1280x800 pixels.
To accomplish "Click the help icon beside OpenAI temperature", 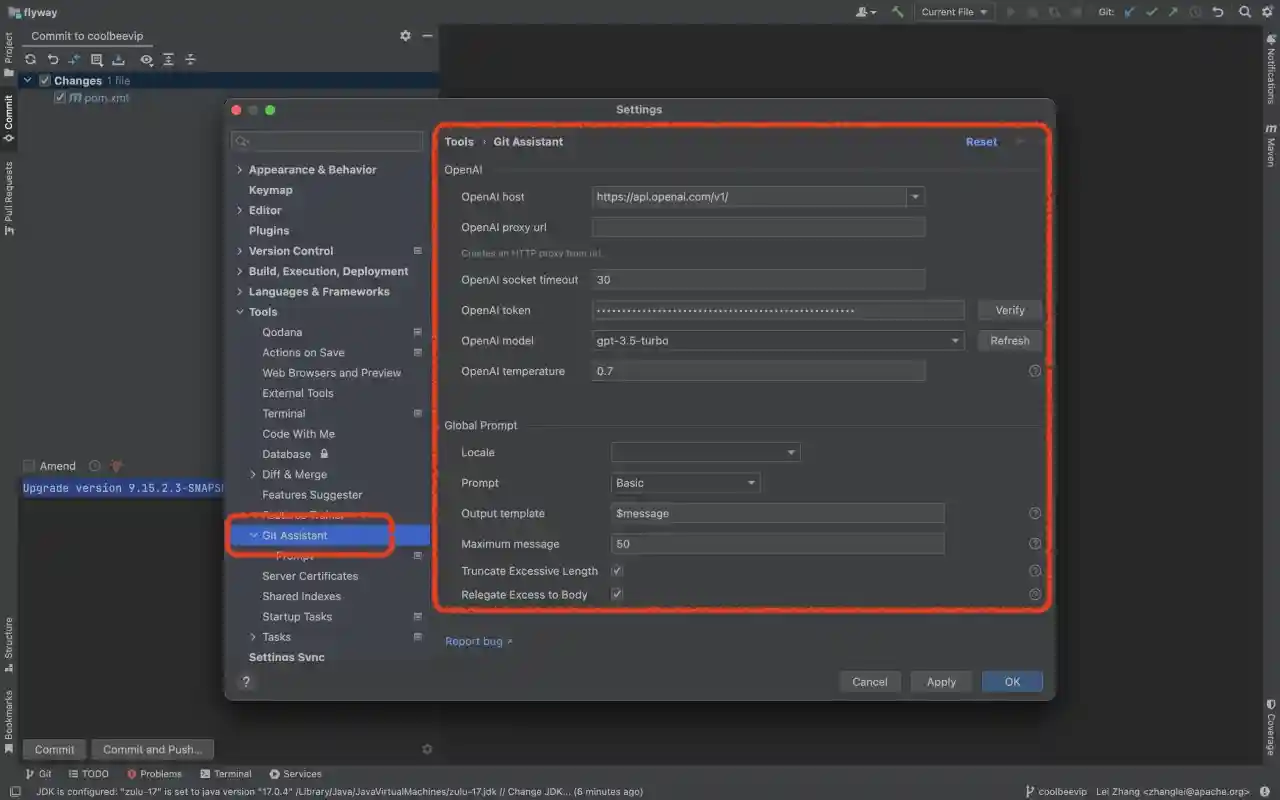I will pos(1035,371).
